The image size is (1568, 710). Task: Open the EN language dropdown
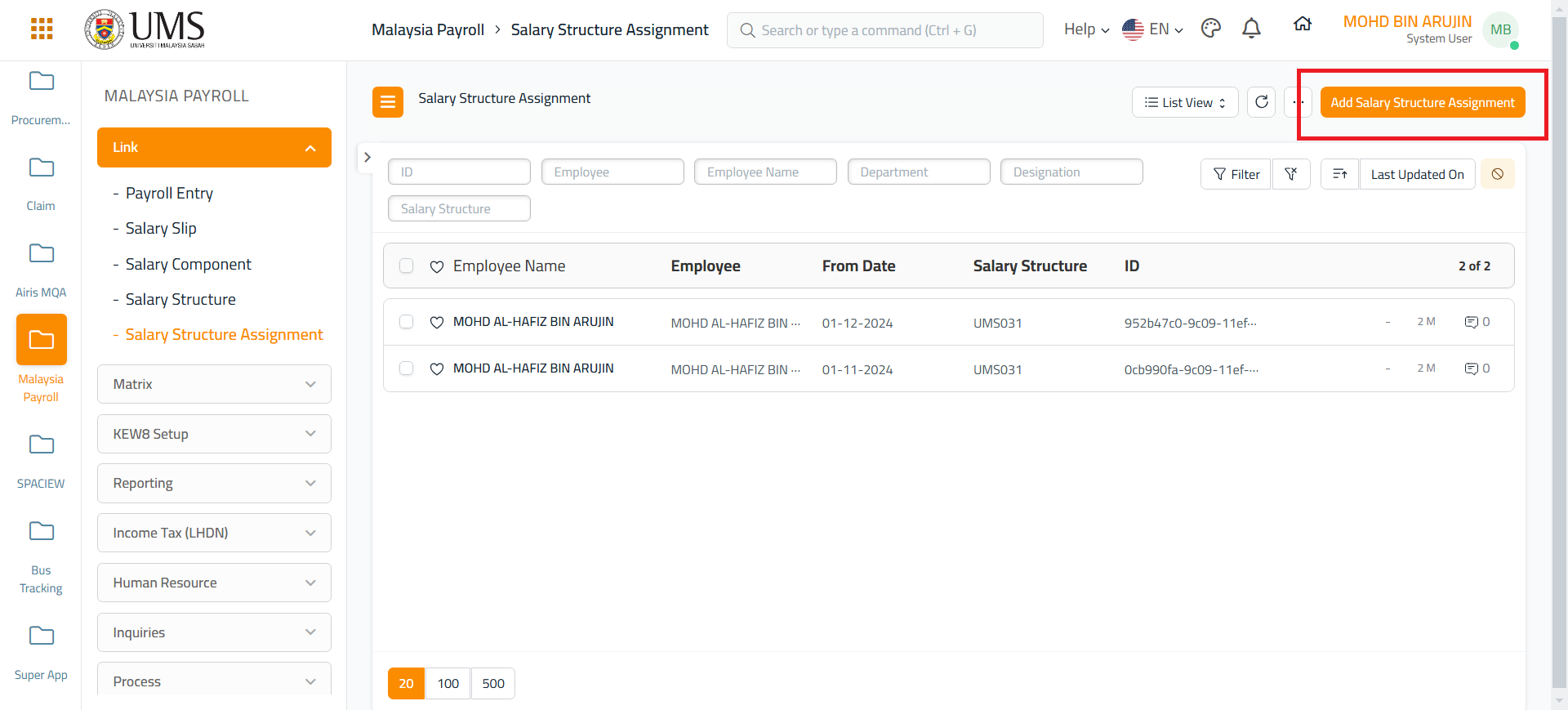(1152, 29)
